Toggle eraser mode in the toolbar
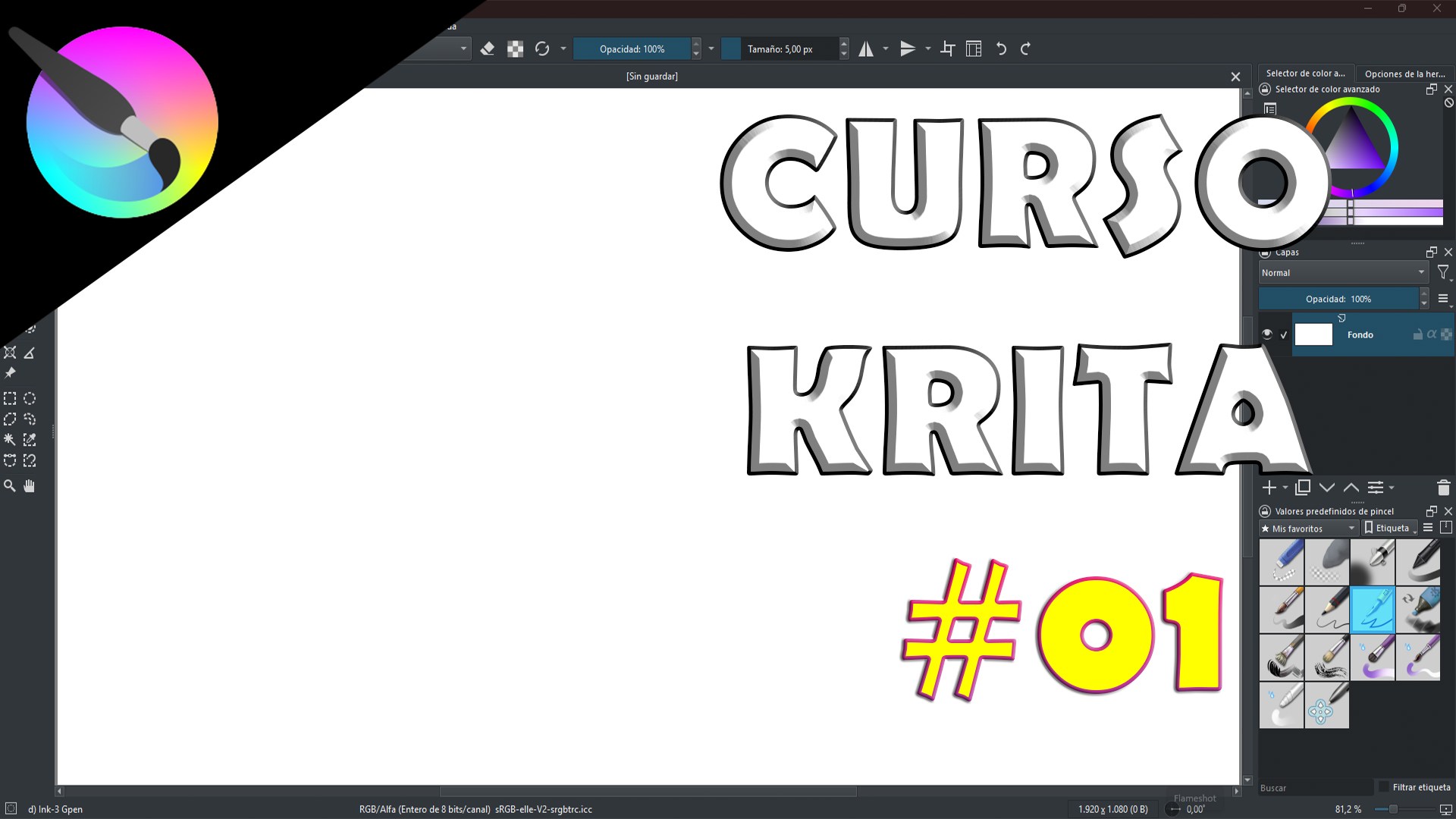This screenshot has width=1456, height=819. (x=488, y=49)
